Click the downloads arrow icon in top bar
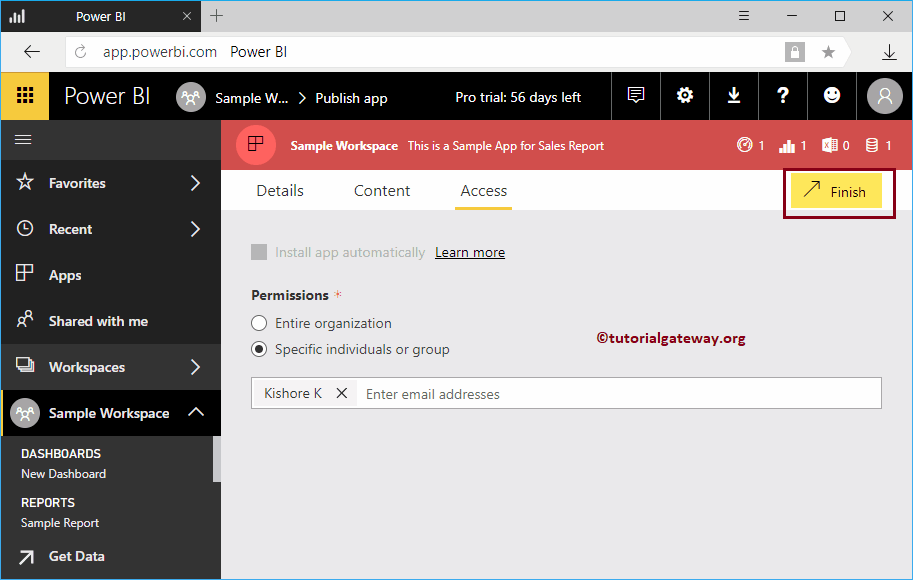This screenshot has width=913, height=580. 733,94
